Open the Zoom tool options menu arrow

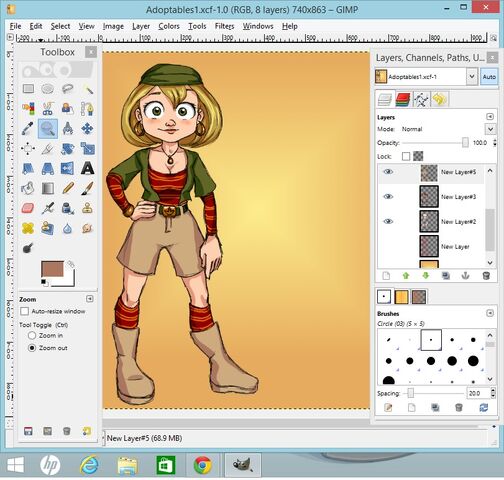[x=89, y=299]
